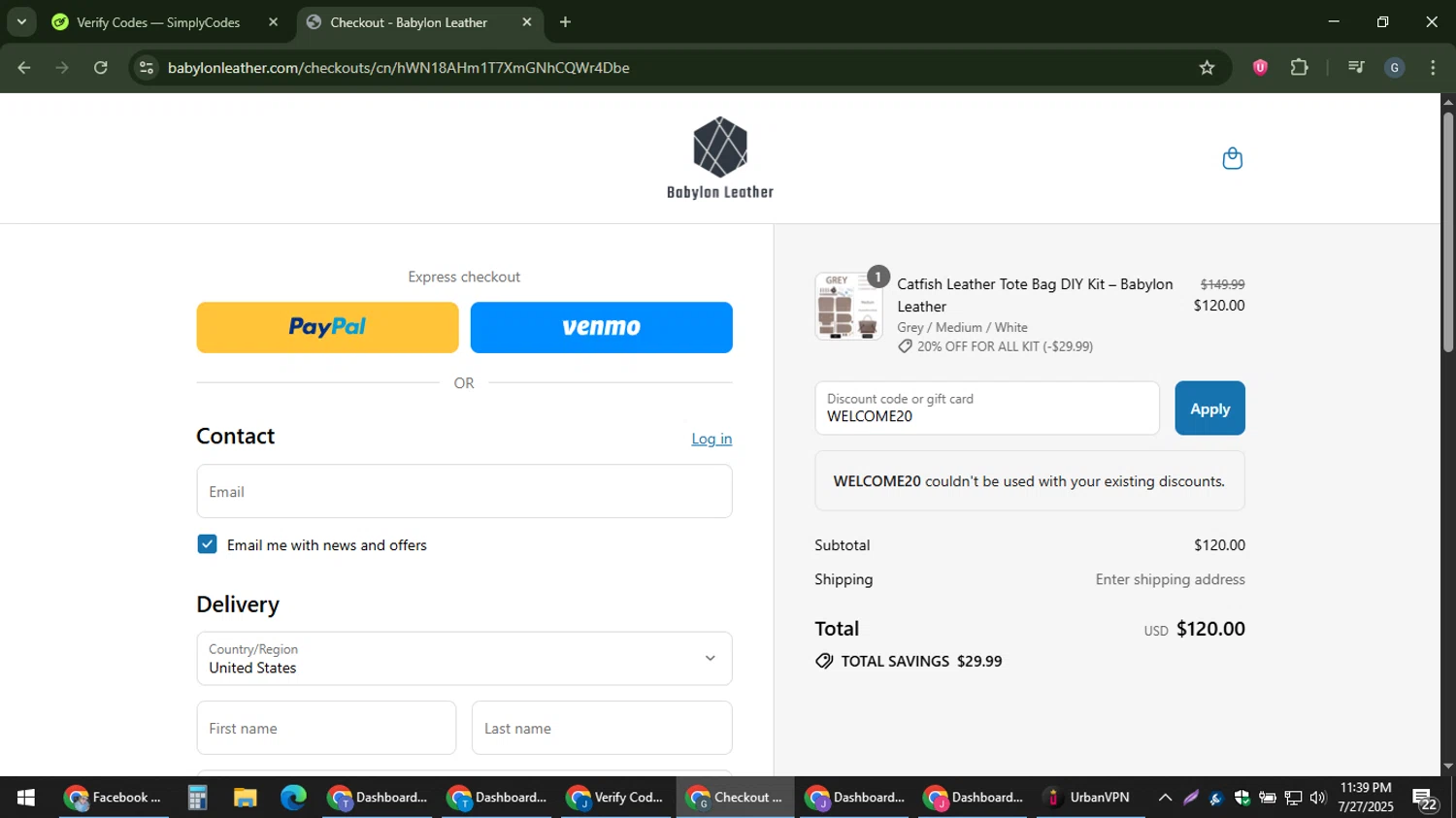The height and width of the screenshot is (818, 1456).
Task: Open the browser extensions puzzle icon
Action: pyautogui.click(x=1299, y=68)
